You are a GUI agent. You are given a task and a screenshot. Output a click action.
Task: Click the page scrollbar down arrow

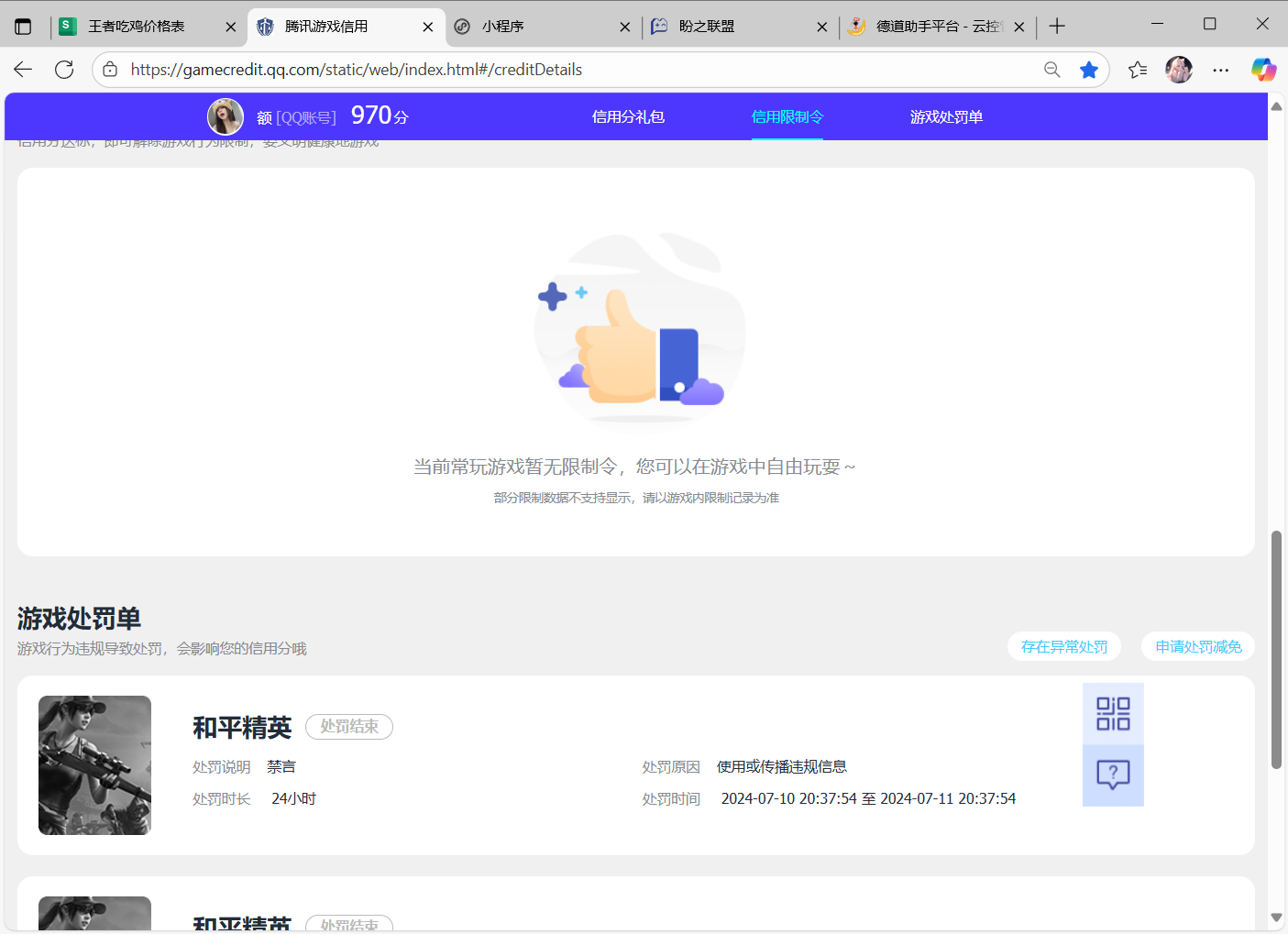point(1276,917)
